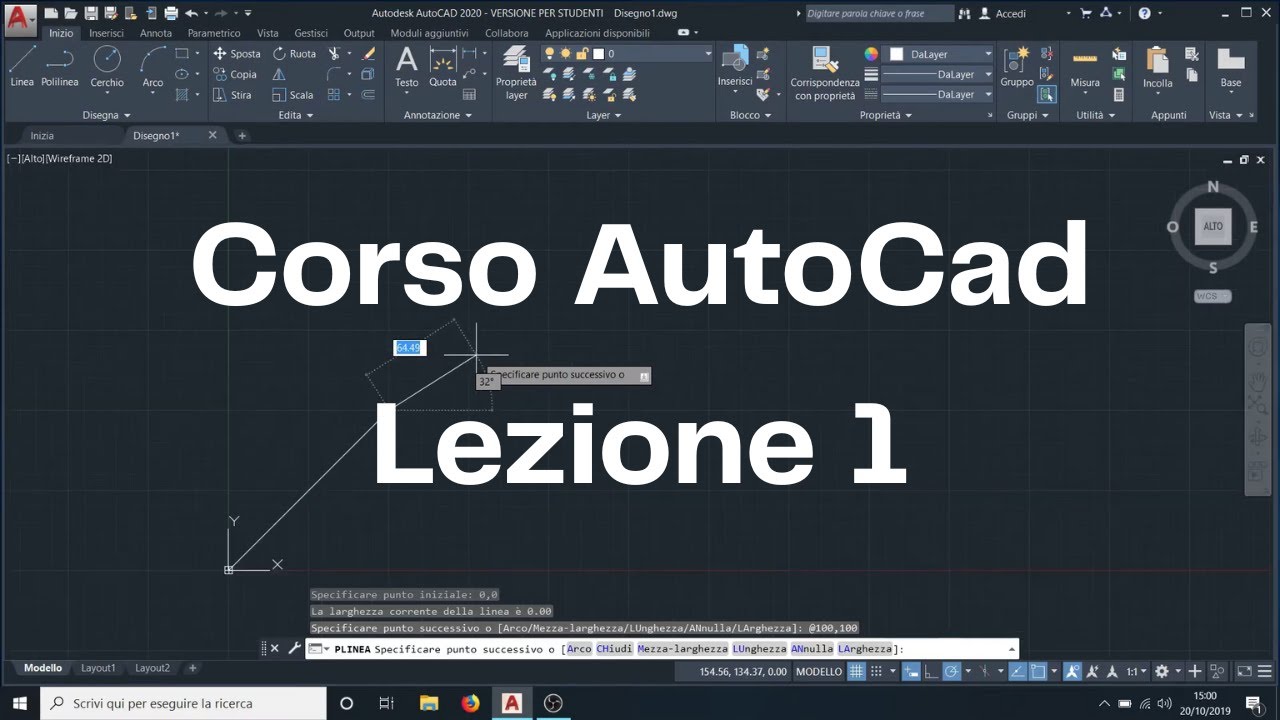Click the ALTO face of ViewCube
The width and height of the screenshot is (1280, 720).
click(x=1213, y=226)
